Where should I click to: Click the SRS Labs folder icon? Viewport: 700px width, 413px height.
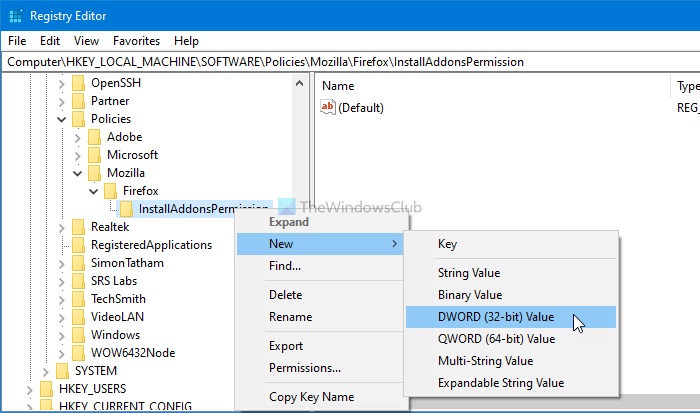pyautogui.click(x=79, y=281)
